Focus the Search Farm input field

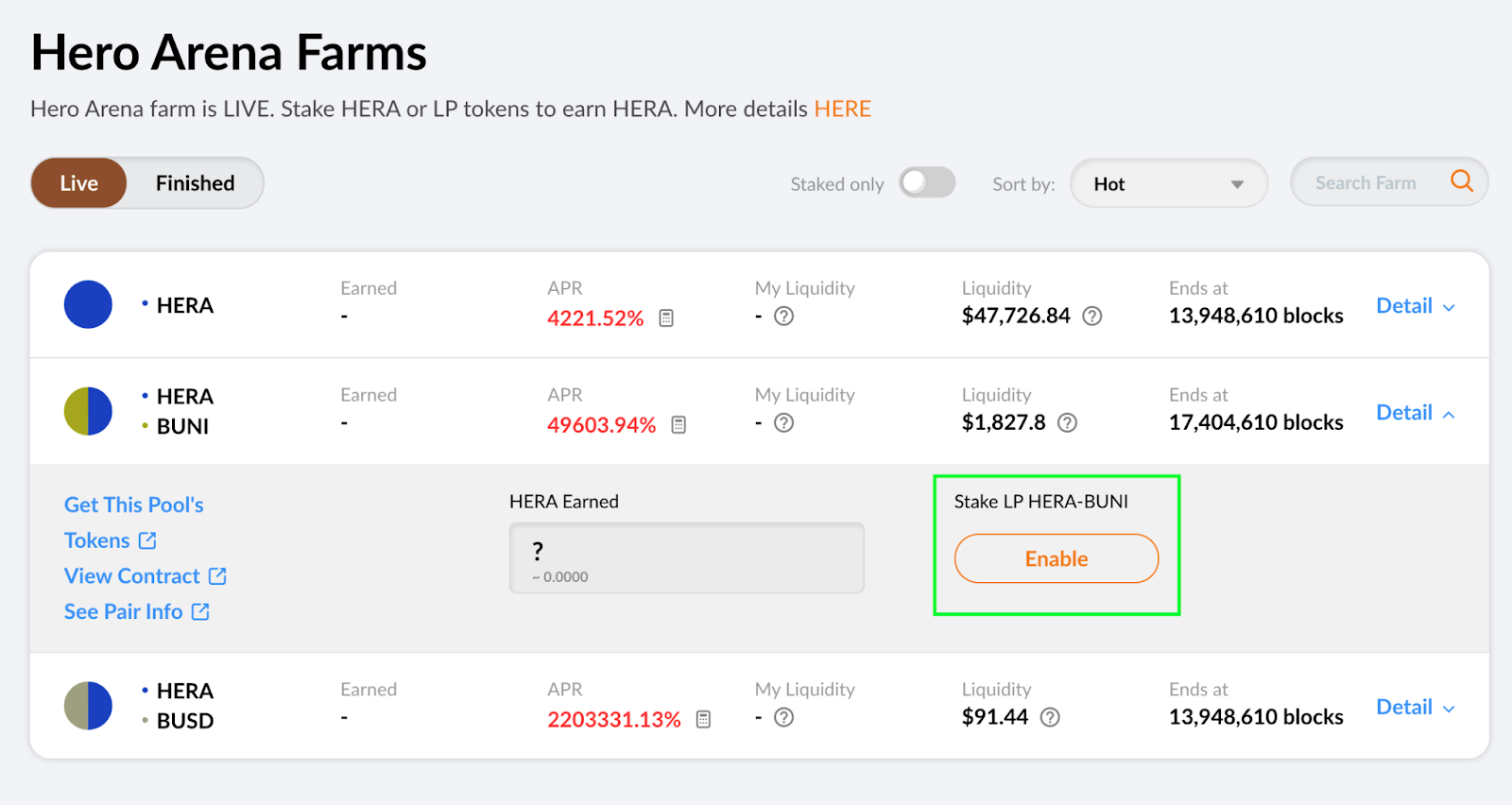[1366, 183]
